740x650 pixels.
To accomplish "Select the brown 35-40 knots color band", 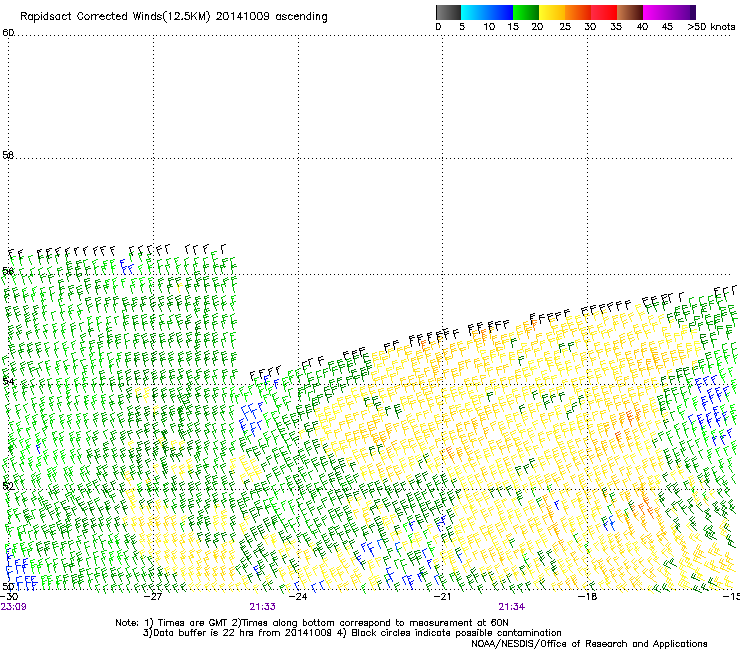I will (630, 12).
